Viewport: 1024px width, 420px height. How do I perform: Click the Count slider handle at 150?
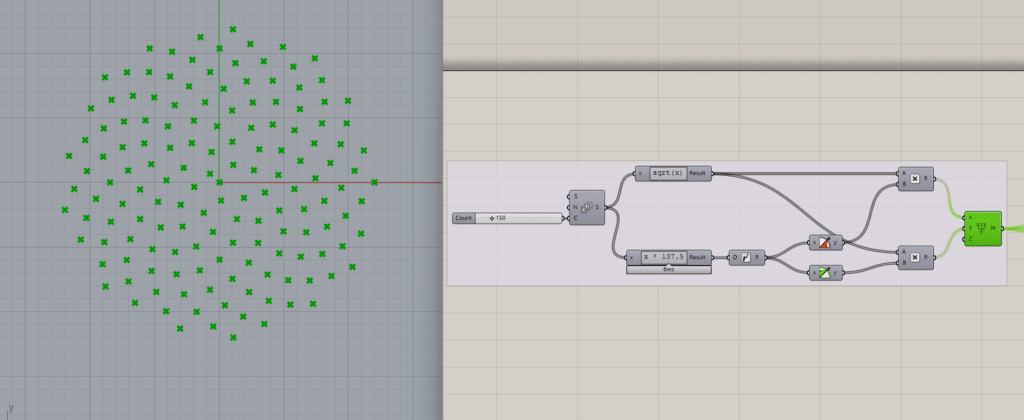[492, 217]
